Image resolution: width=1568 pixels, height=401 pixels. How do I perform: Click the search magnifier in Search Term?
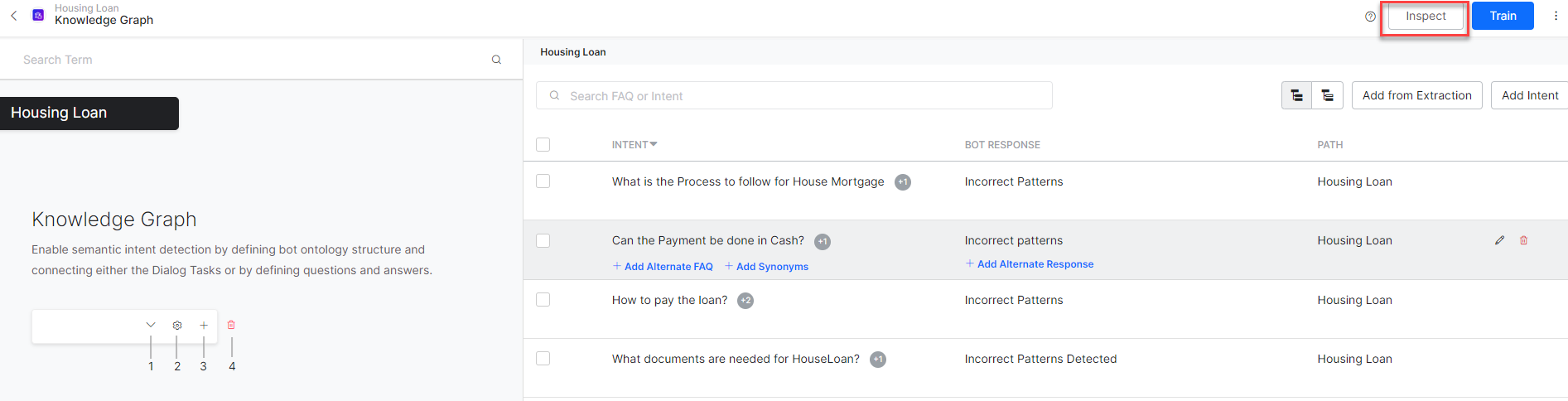[x=496, y=60]
